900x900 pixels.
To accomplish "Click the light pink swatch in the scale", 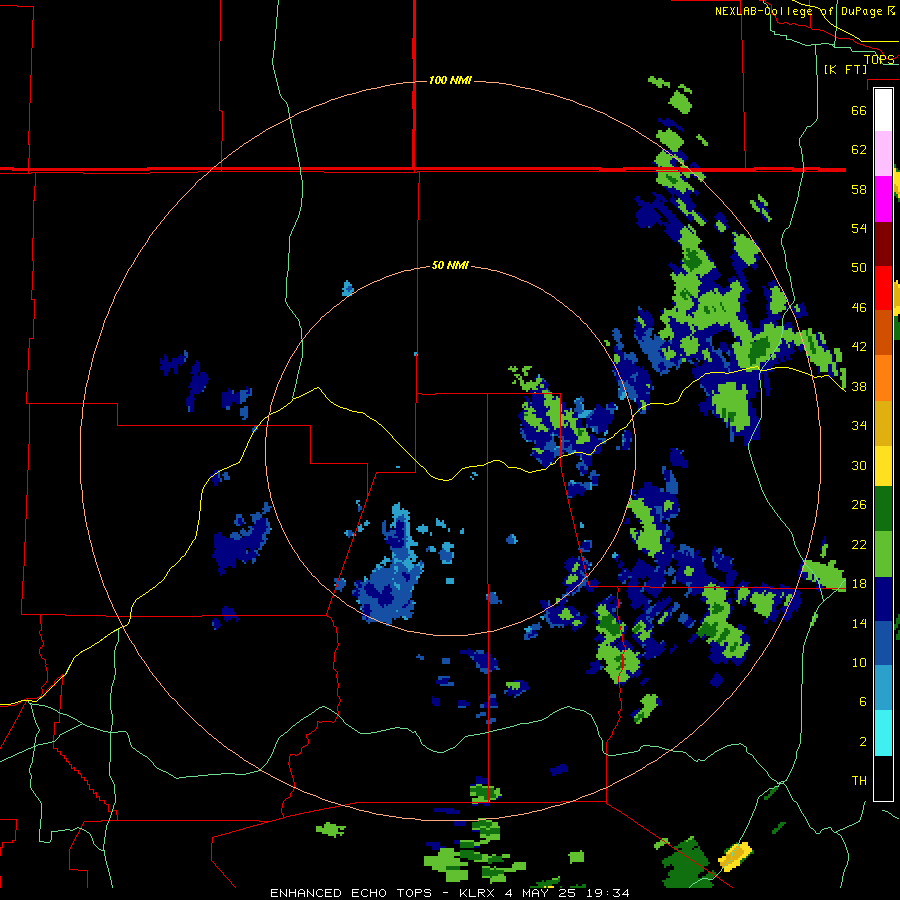I will 883,154.
